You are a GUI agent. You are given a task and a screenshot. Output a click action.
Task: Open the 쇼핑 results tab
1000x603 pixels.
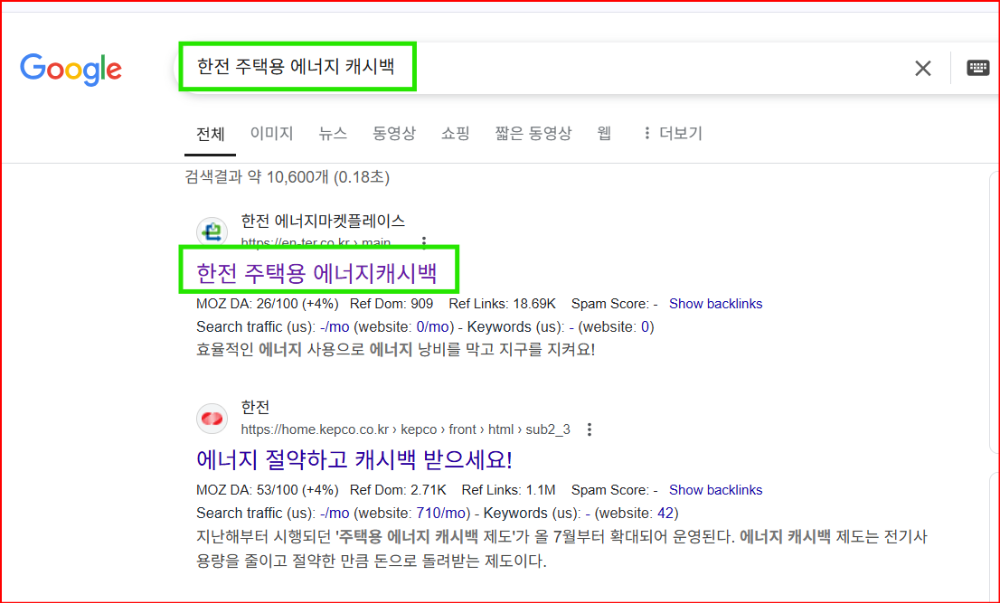tap(455, 132)
